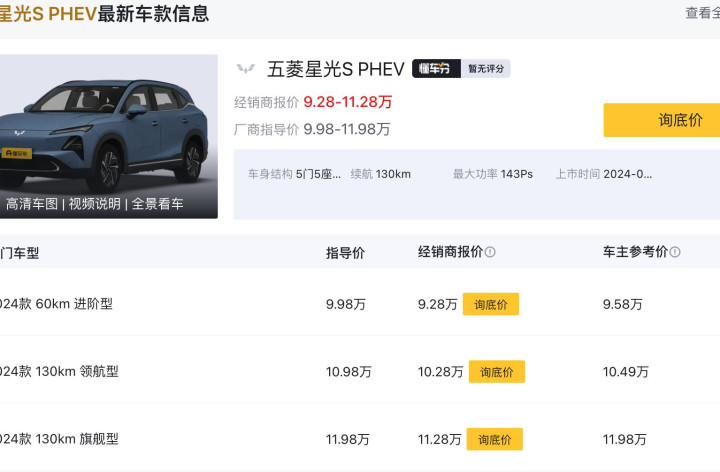Click dealer price 10.28万
The width and height of the screenshot is (720, 472).
pyautogui.click(x=440, y=371)
